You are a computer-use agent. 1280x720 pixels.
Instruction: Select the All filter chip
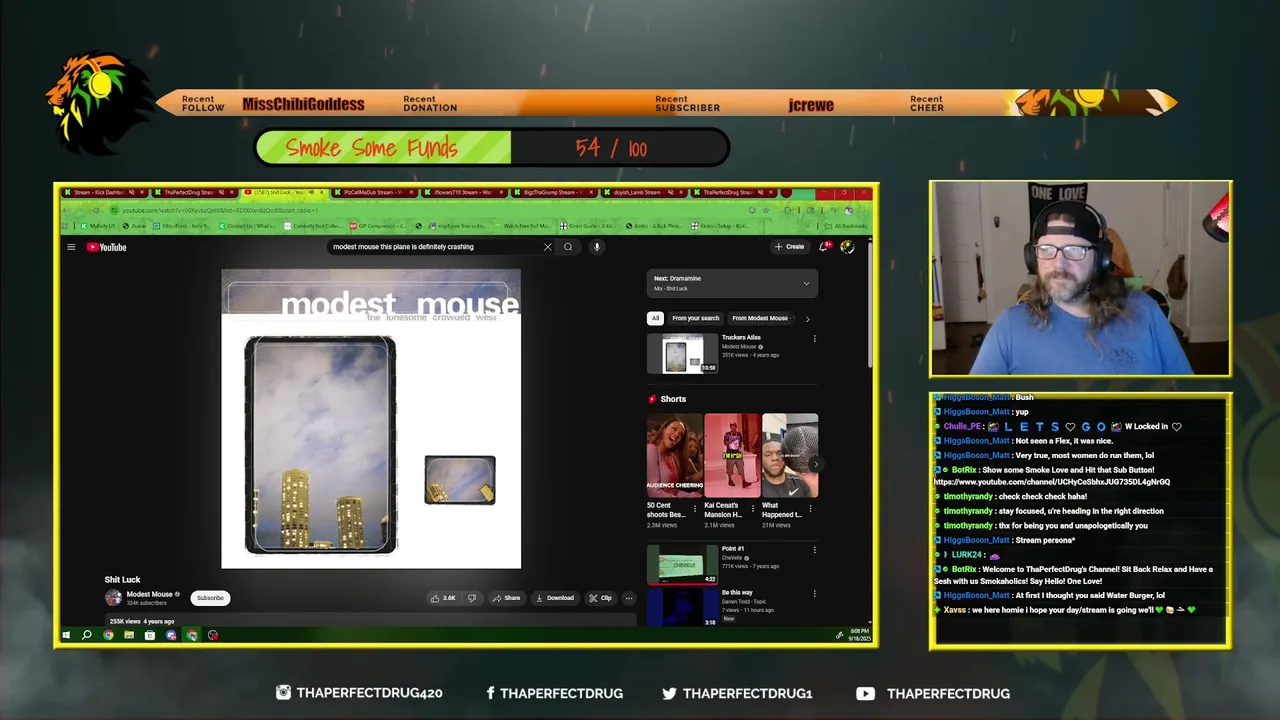[655, 318]
